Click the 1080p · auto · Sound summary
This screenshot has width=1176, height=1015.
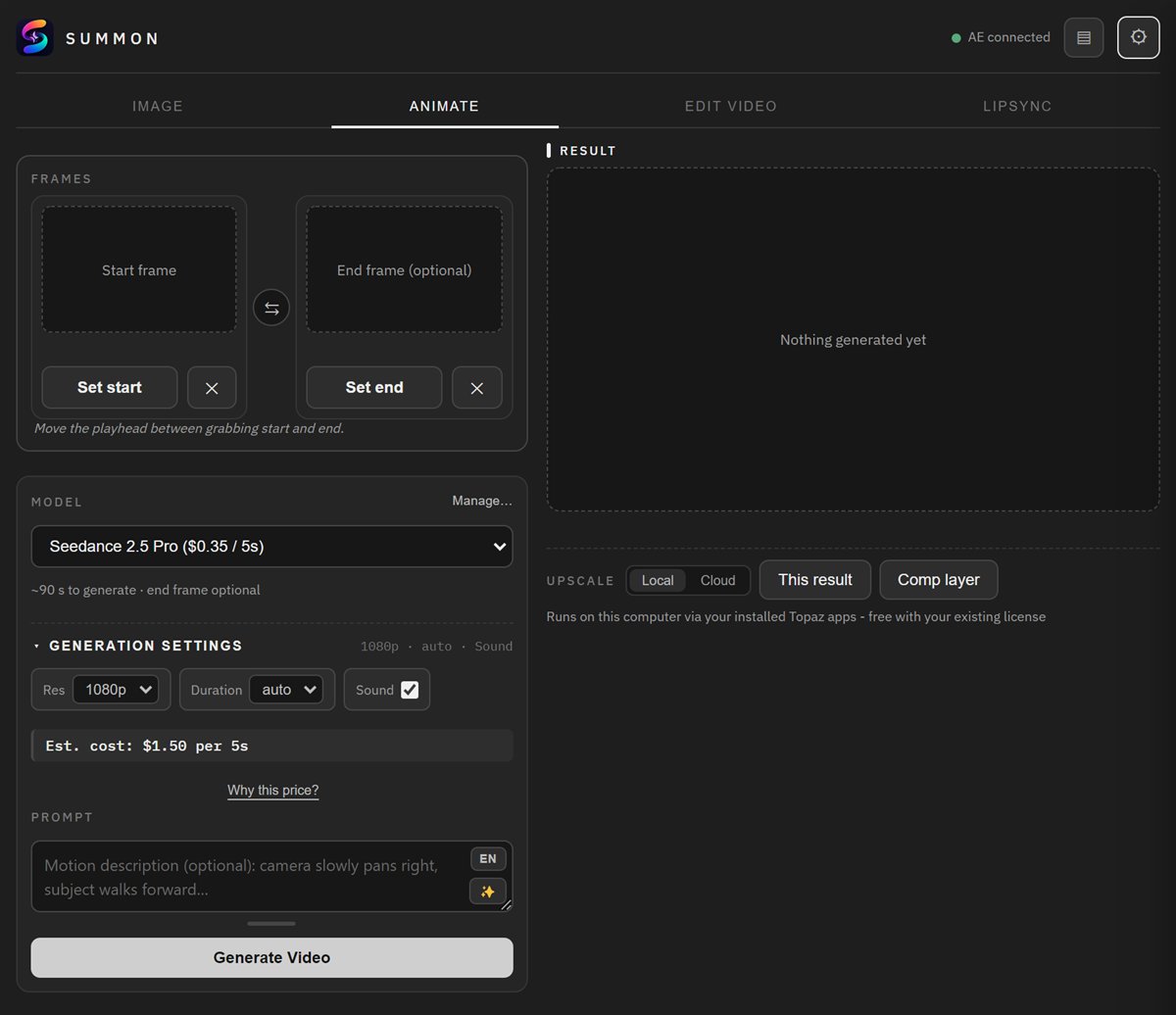[436, 647]
